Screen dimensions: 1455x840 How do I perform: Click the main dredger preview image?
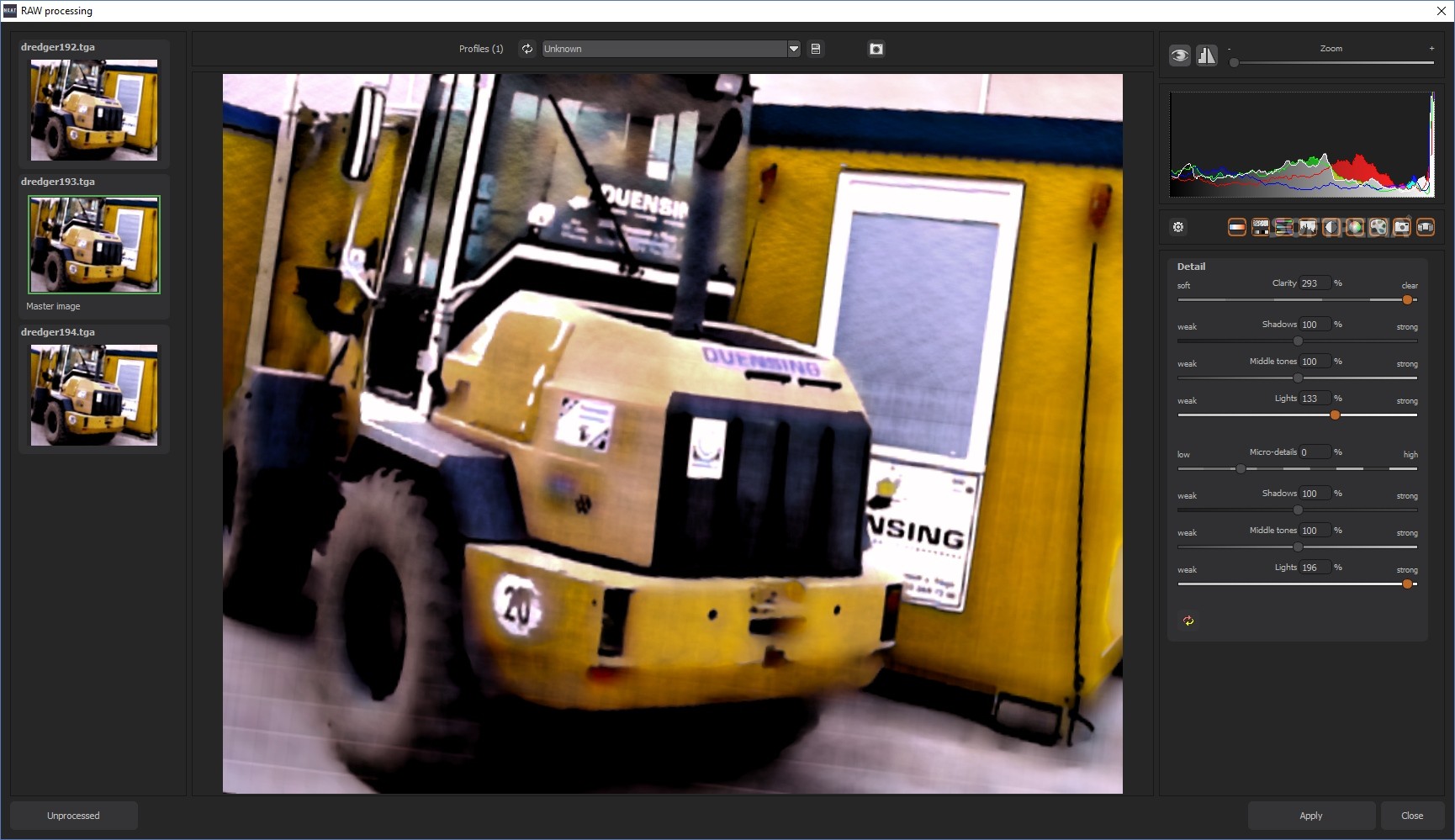click(672, 434)
